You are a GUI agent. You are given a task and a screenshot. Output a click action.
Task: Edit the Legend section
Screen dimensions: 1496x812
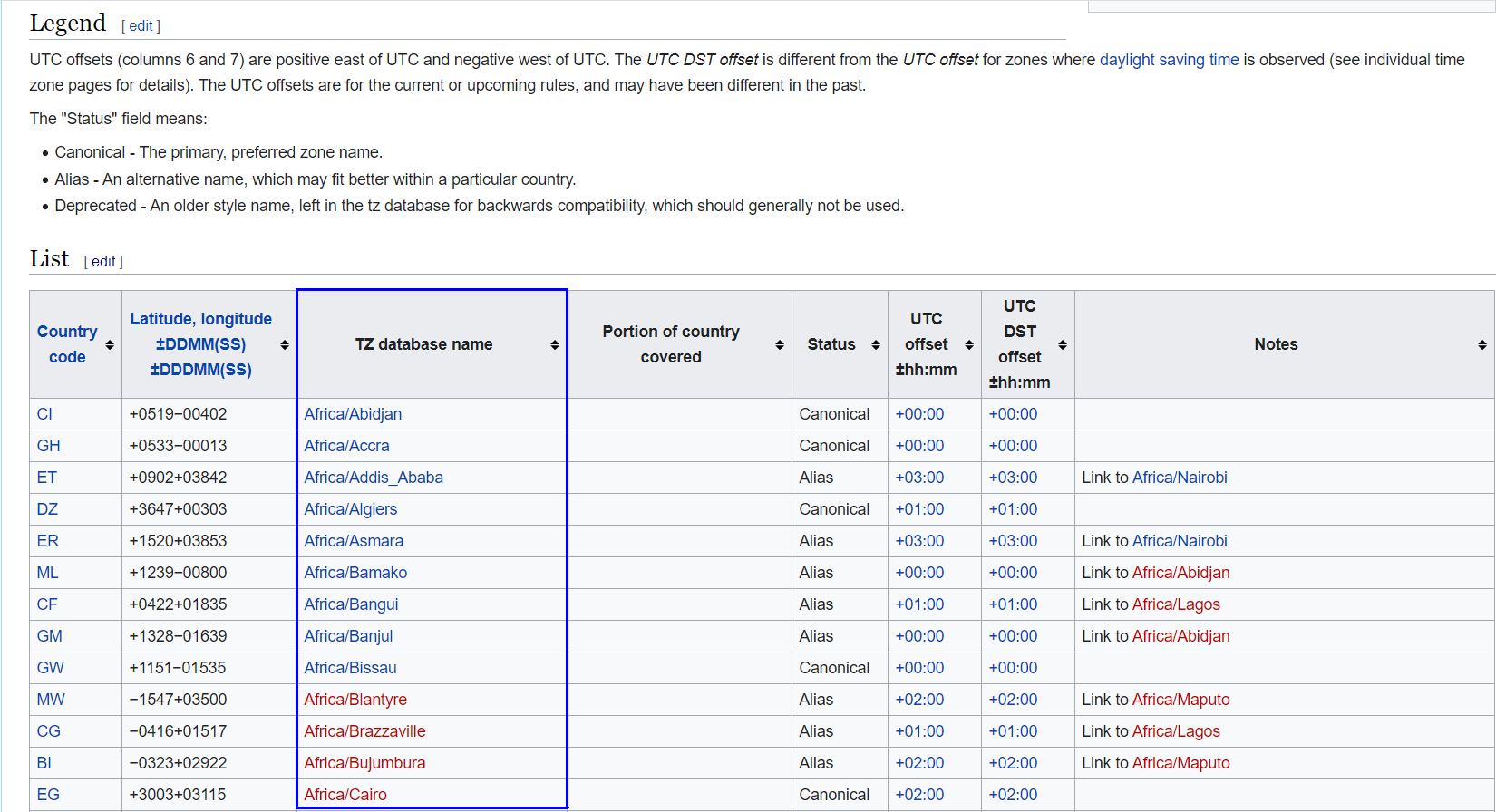141,26
